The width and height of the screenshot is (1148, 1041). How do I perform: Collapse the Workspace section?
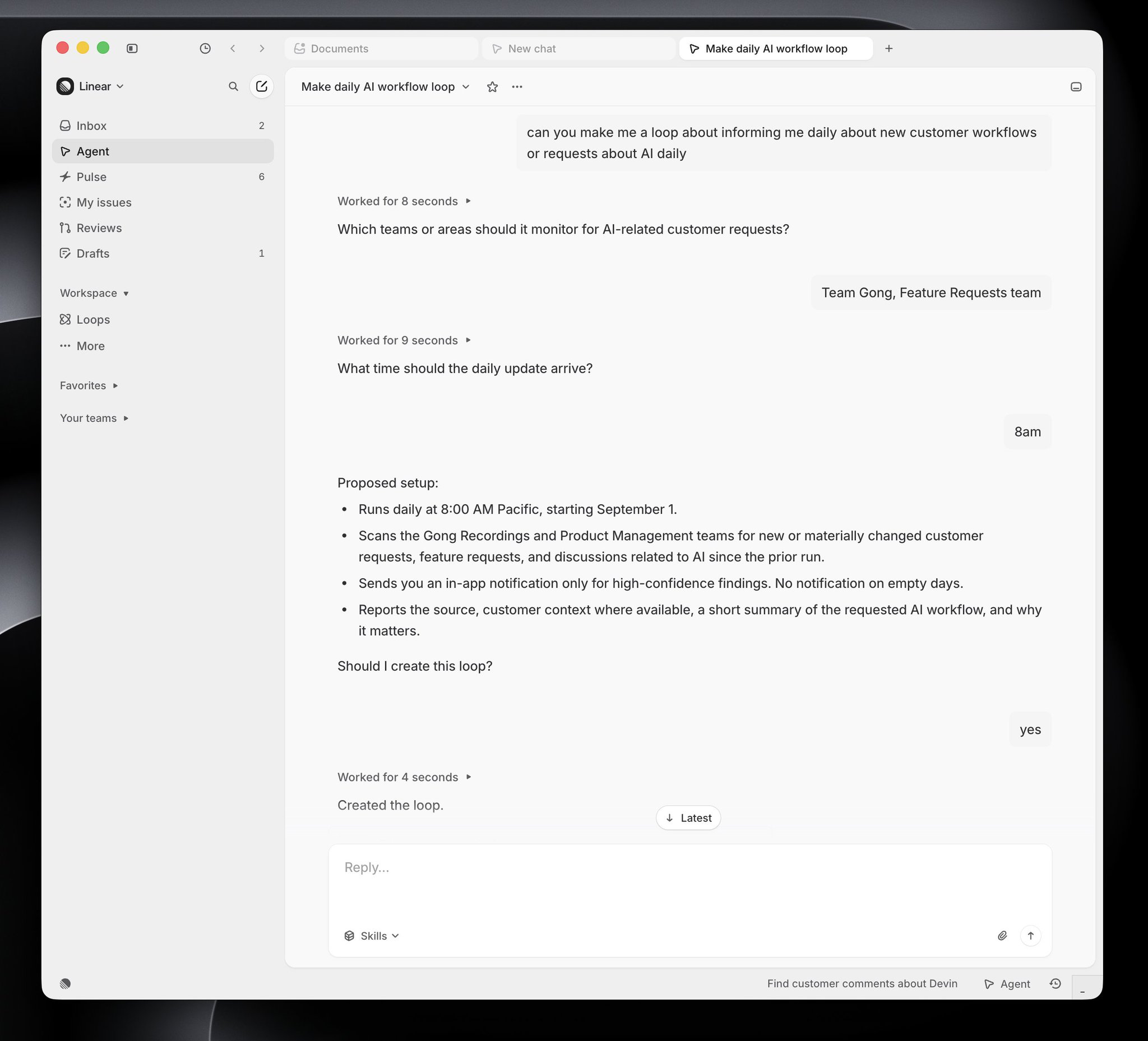[95, 293]
